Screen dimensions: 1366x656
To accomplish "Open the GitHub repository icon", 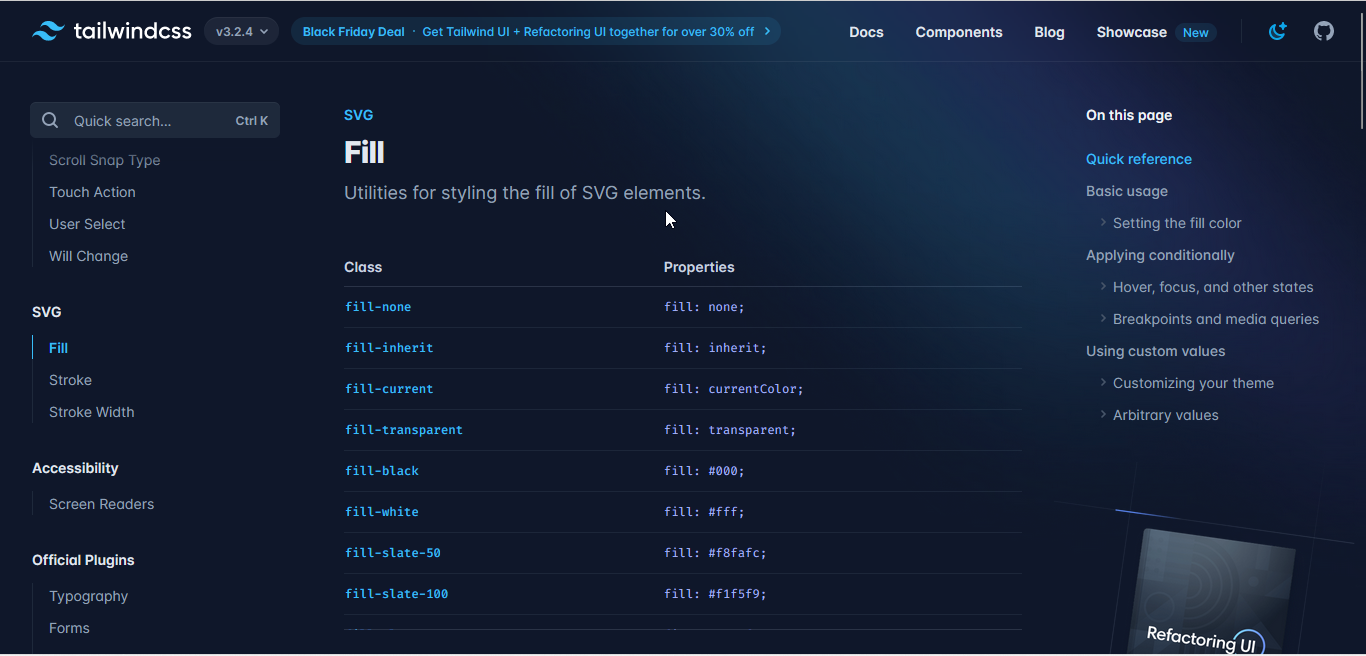I will pos(1324,31).
